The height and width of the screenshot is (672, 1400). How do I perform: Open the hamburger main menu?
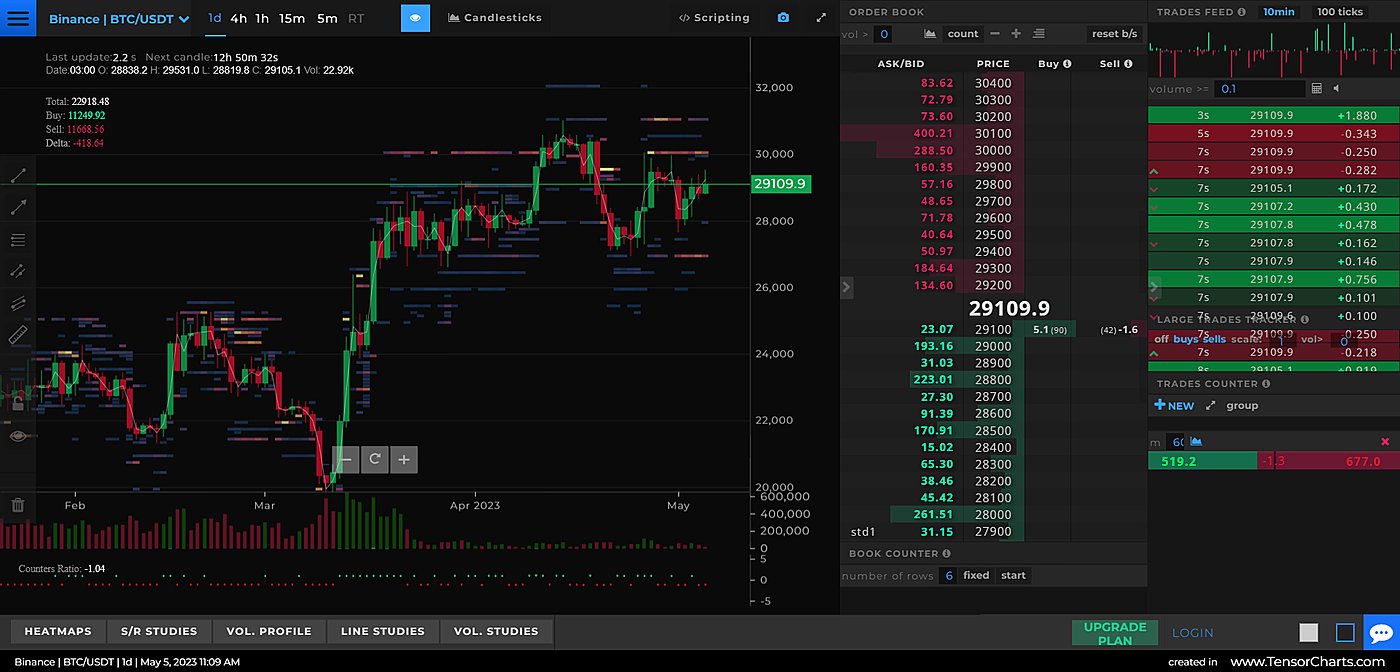click(18, 18)
